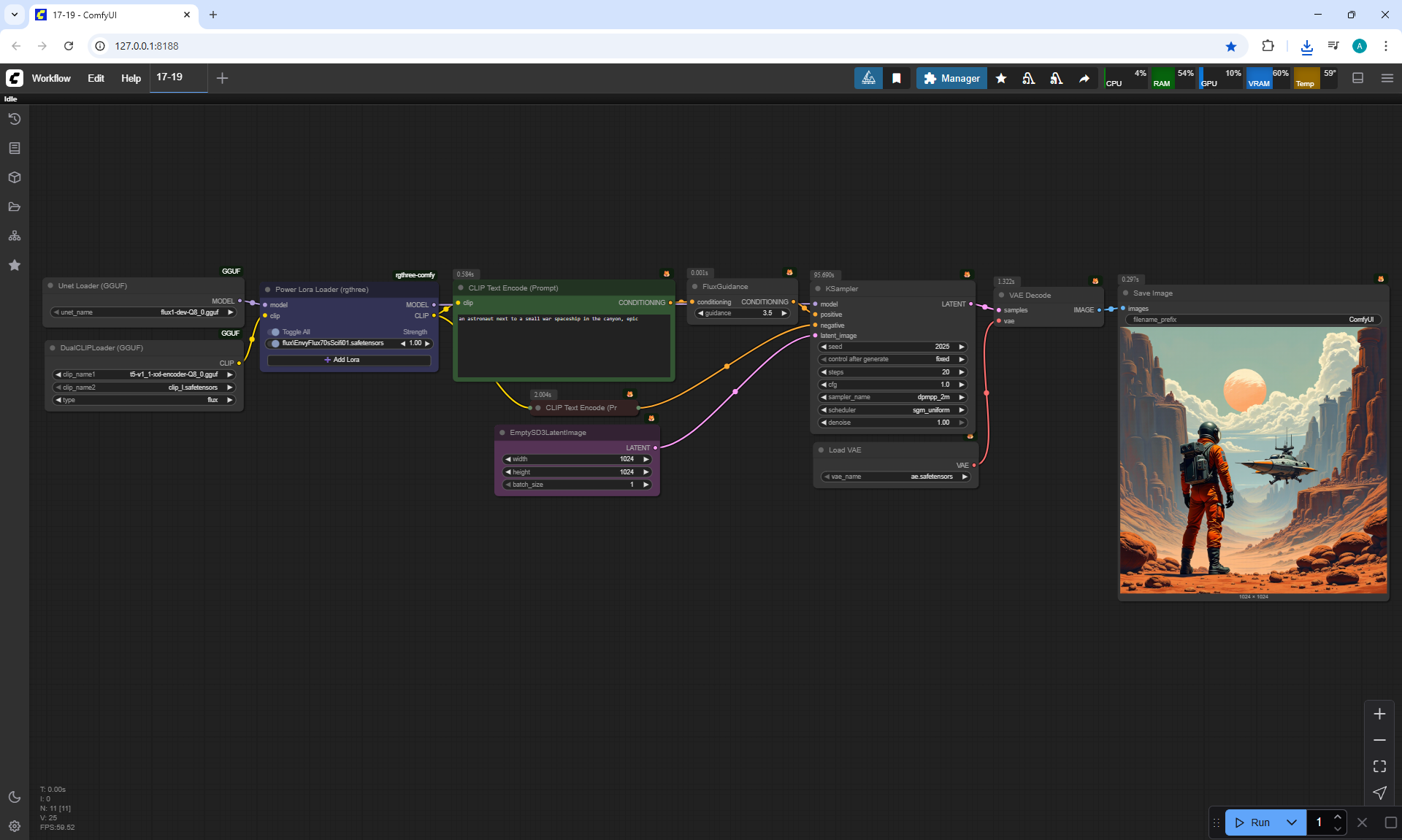Increase the guidance value with right arrow
Screen dimensions: 1402x840
(x=784, y=313)
